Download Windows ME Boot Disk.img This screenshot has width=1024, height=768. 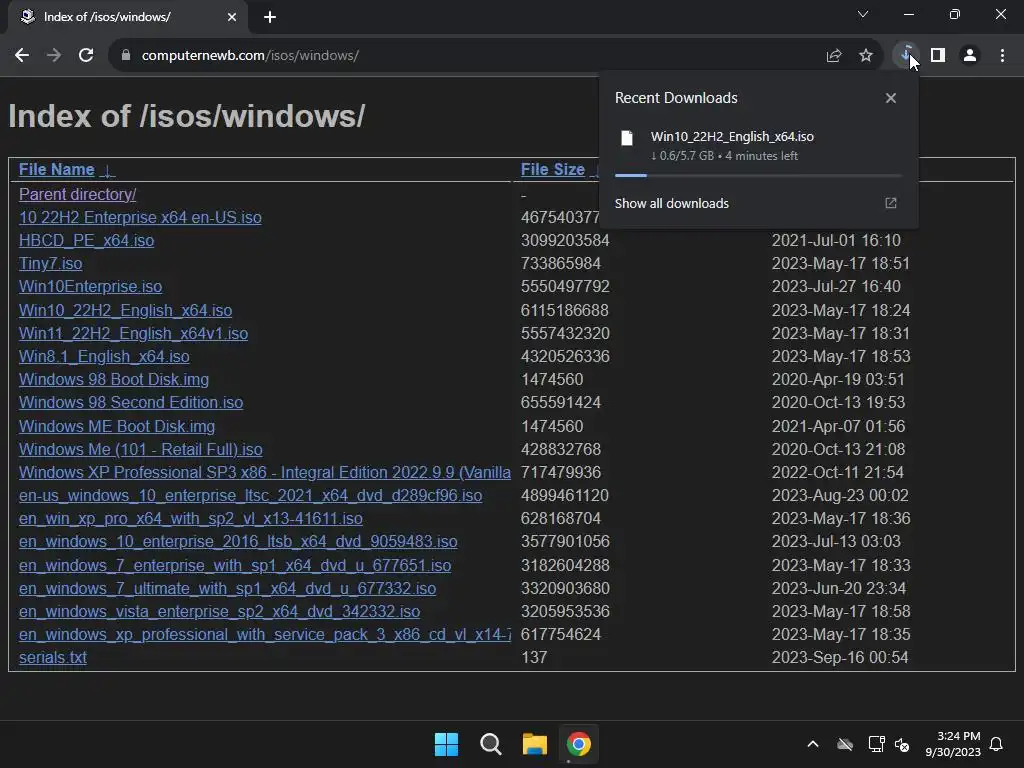coord(117,426)
